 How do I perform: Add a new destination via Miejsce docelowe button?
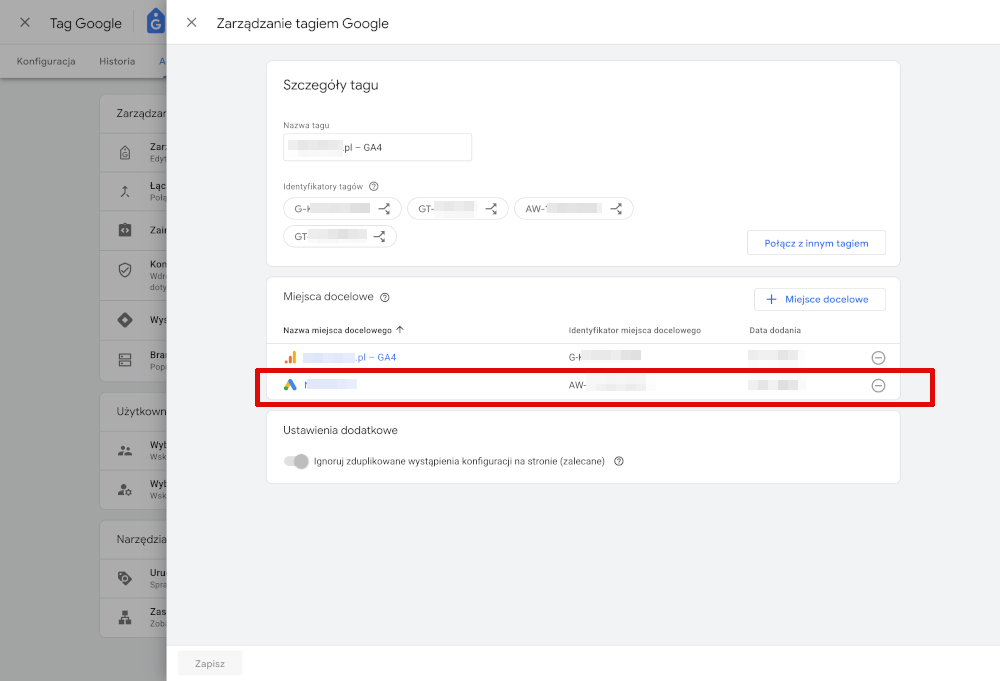click(x=819, y=299)
